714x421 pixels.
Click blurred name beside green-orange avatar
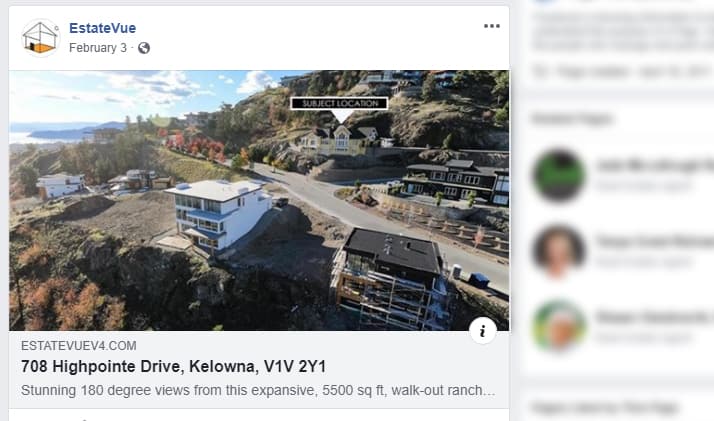pos(655,317)
